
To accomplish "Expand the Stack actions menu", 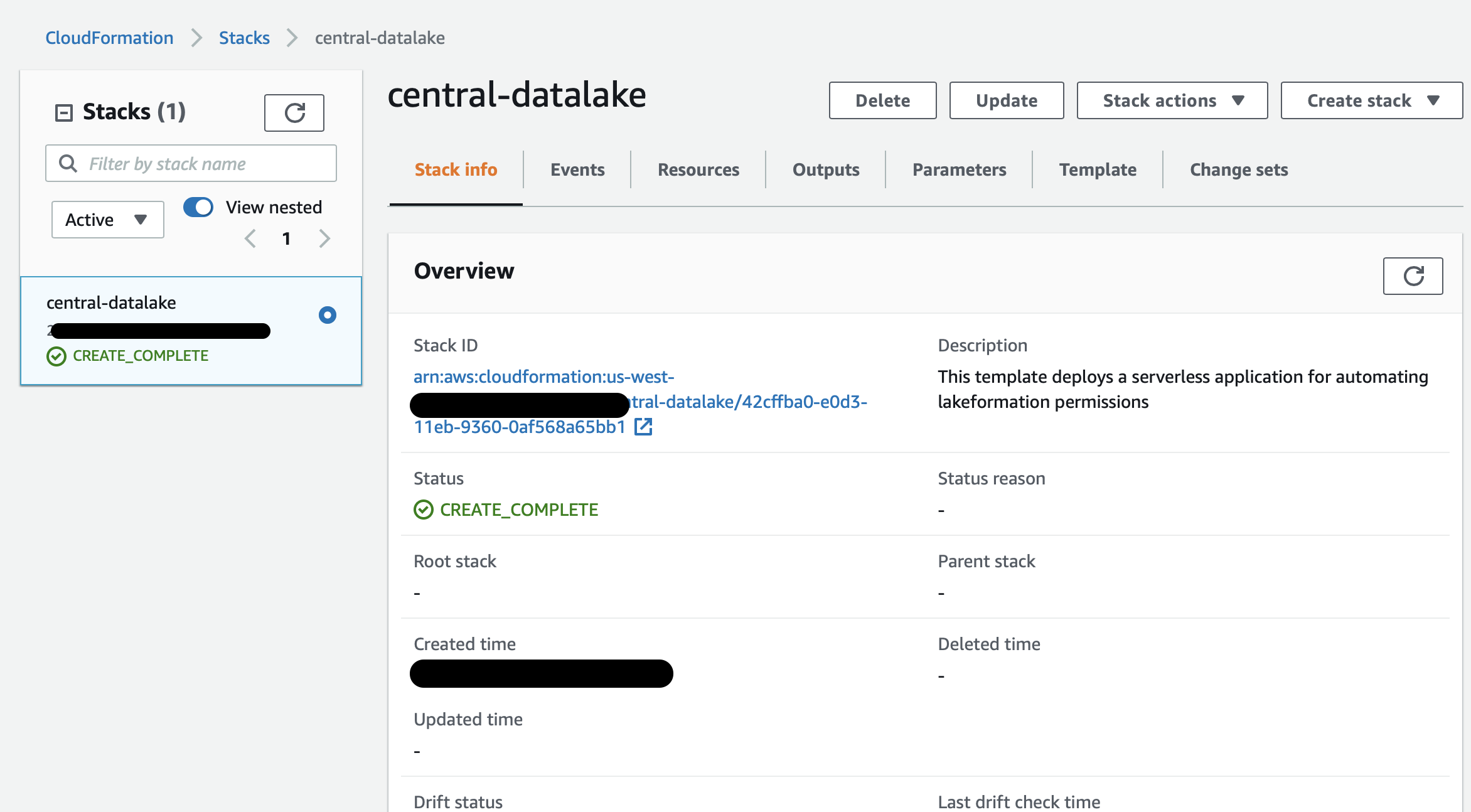I will (1172, 100).
